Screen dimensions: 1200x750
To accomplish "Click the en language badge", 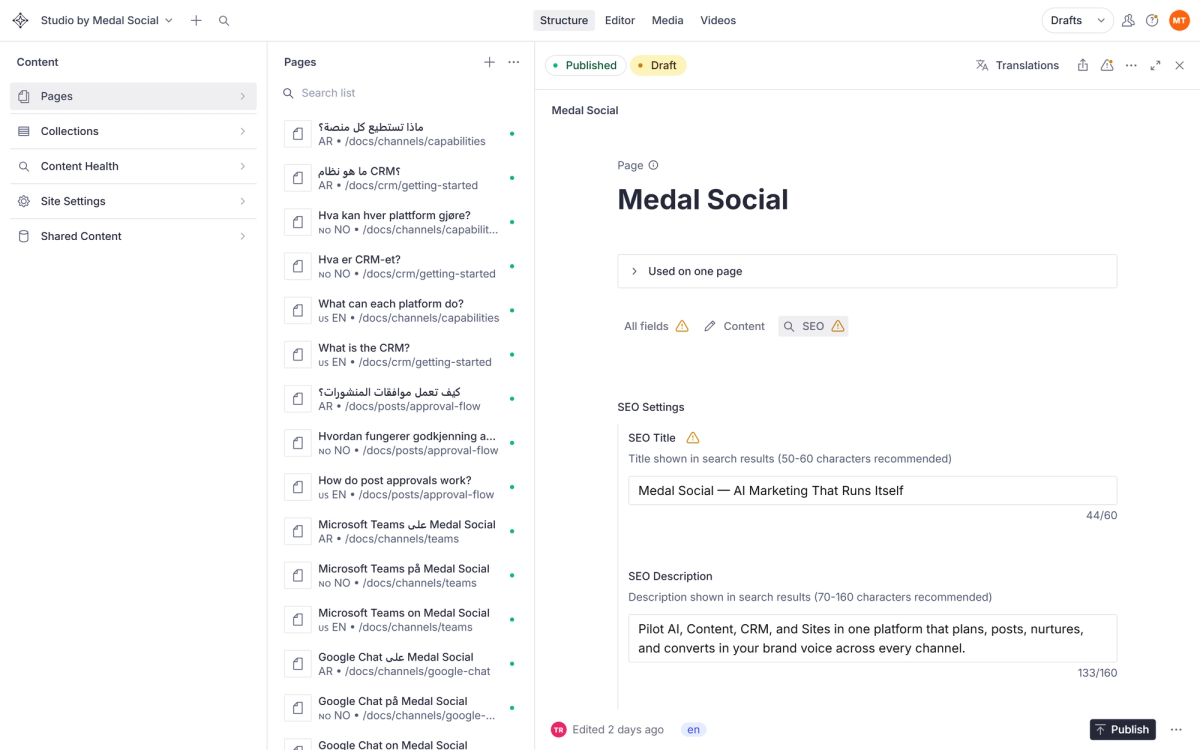I will point(693,730).
